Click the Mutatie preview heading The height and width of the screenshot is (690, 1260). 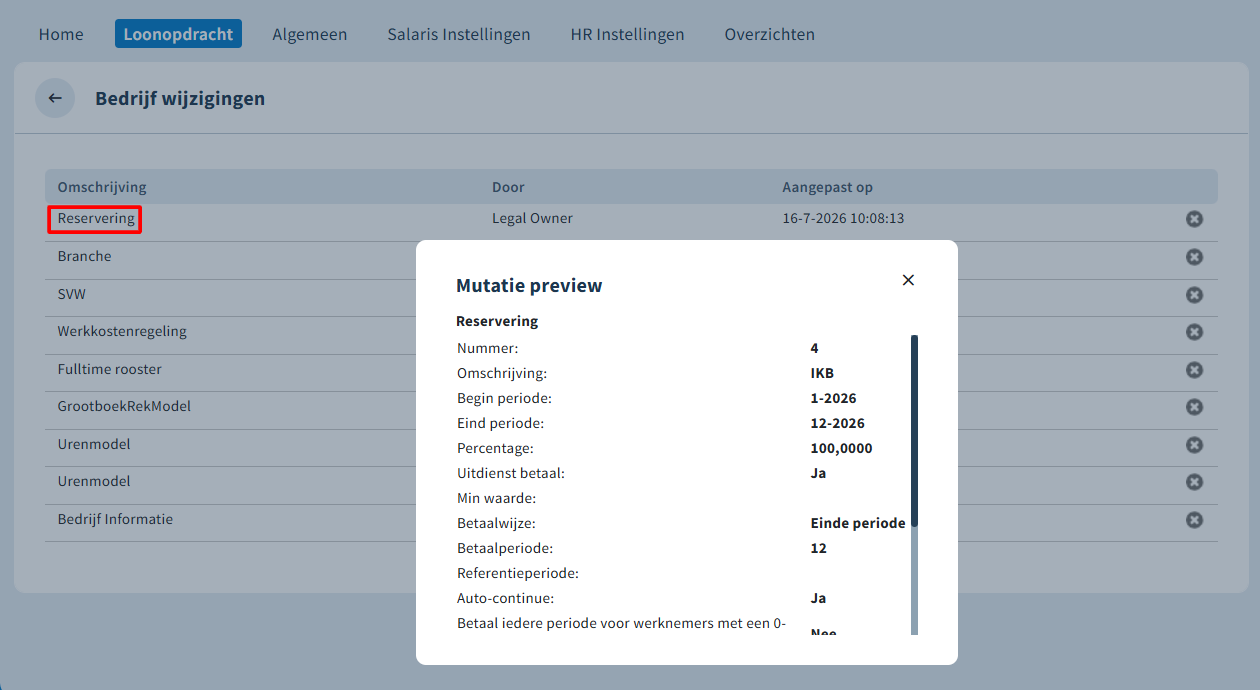click(x=529, y=285)
